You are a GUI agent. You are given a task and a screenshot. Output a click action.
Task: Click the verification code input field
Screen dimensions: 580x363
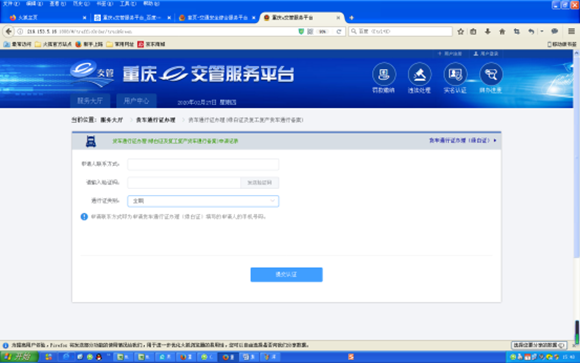[184, 182]
